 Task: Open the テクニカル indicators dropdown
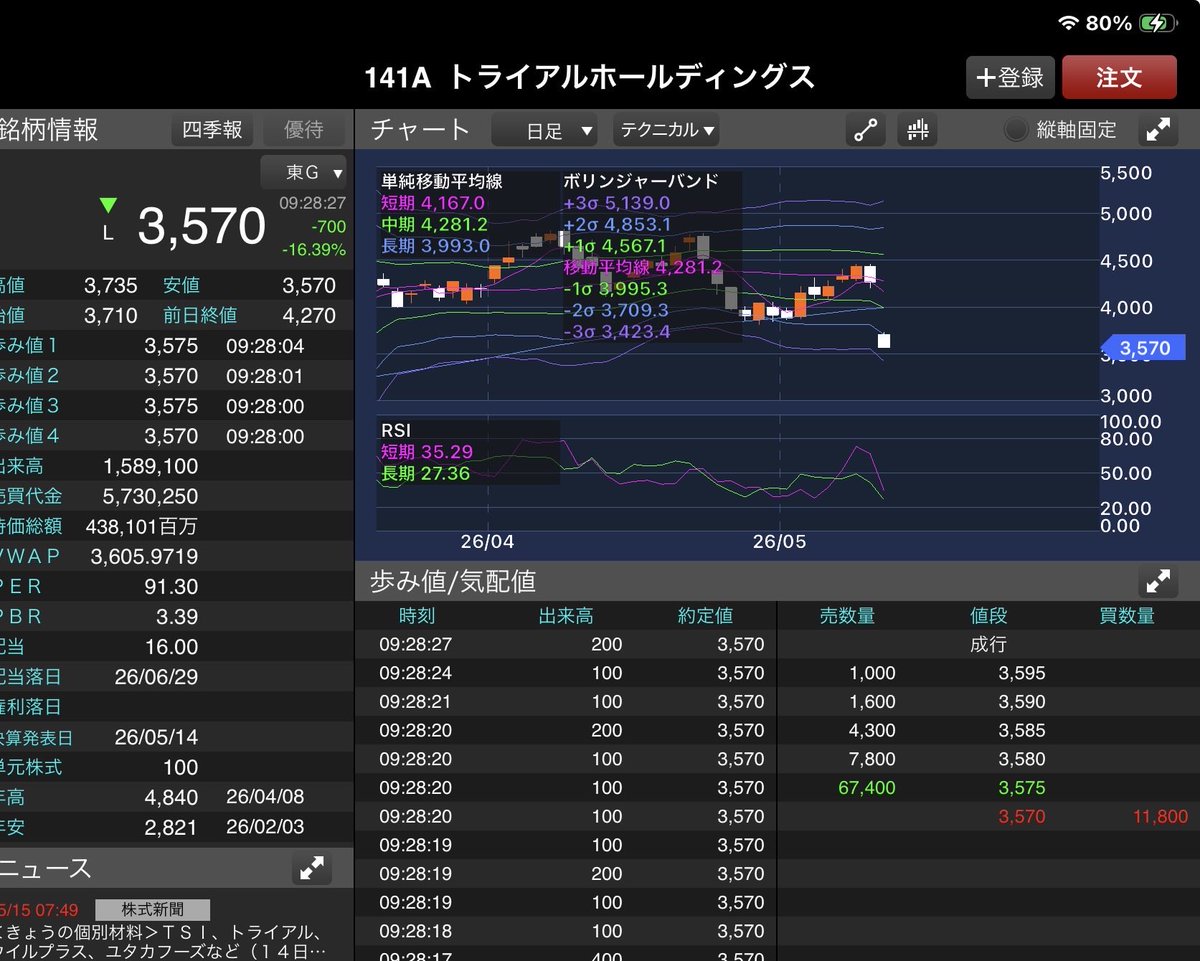[x=667, y=130]
